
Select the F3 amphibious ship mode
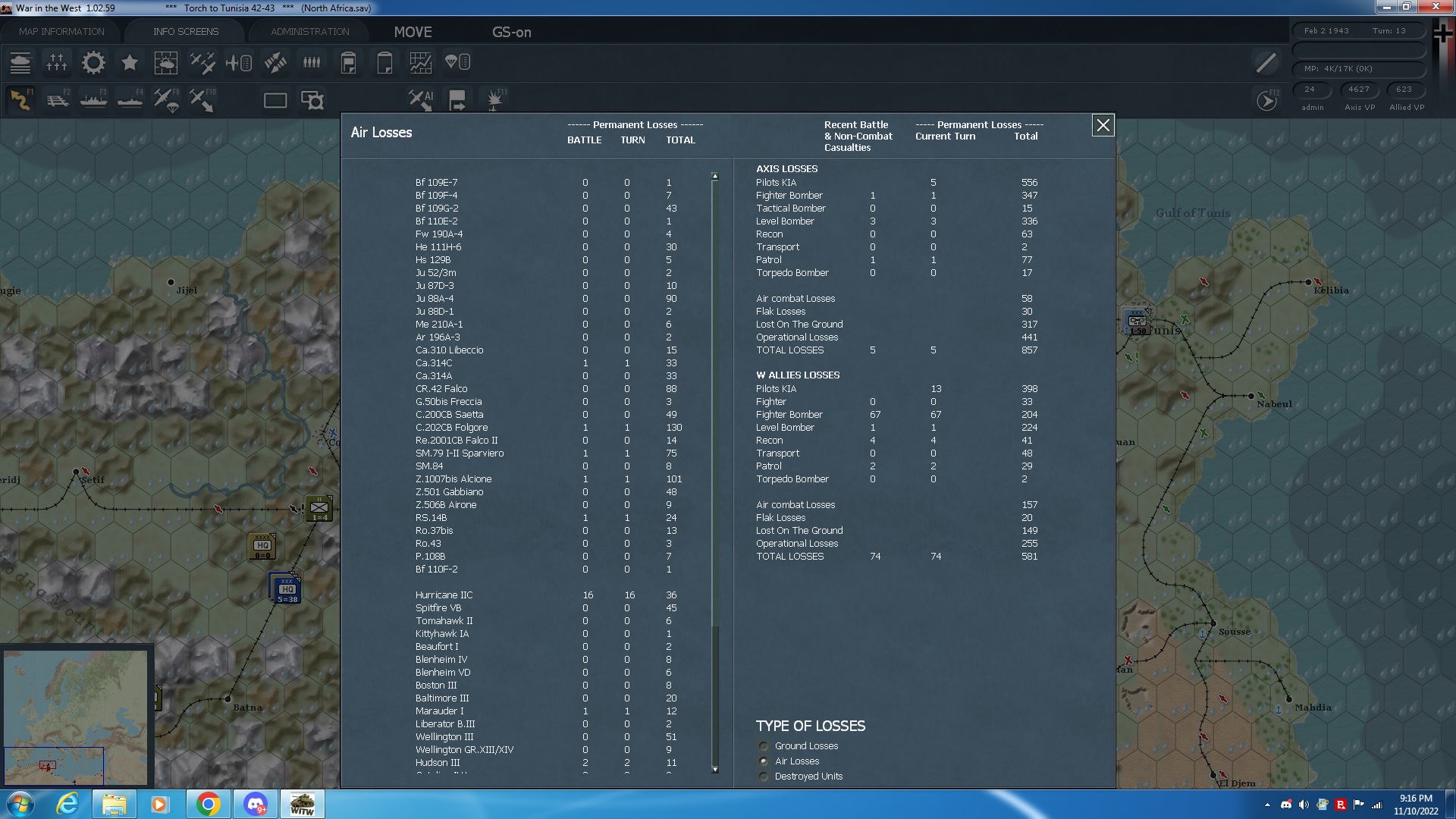click(x=93, y=99)
